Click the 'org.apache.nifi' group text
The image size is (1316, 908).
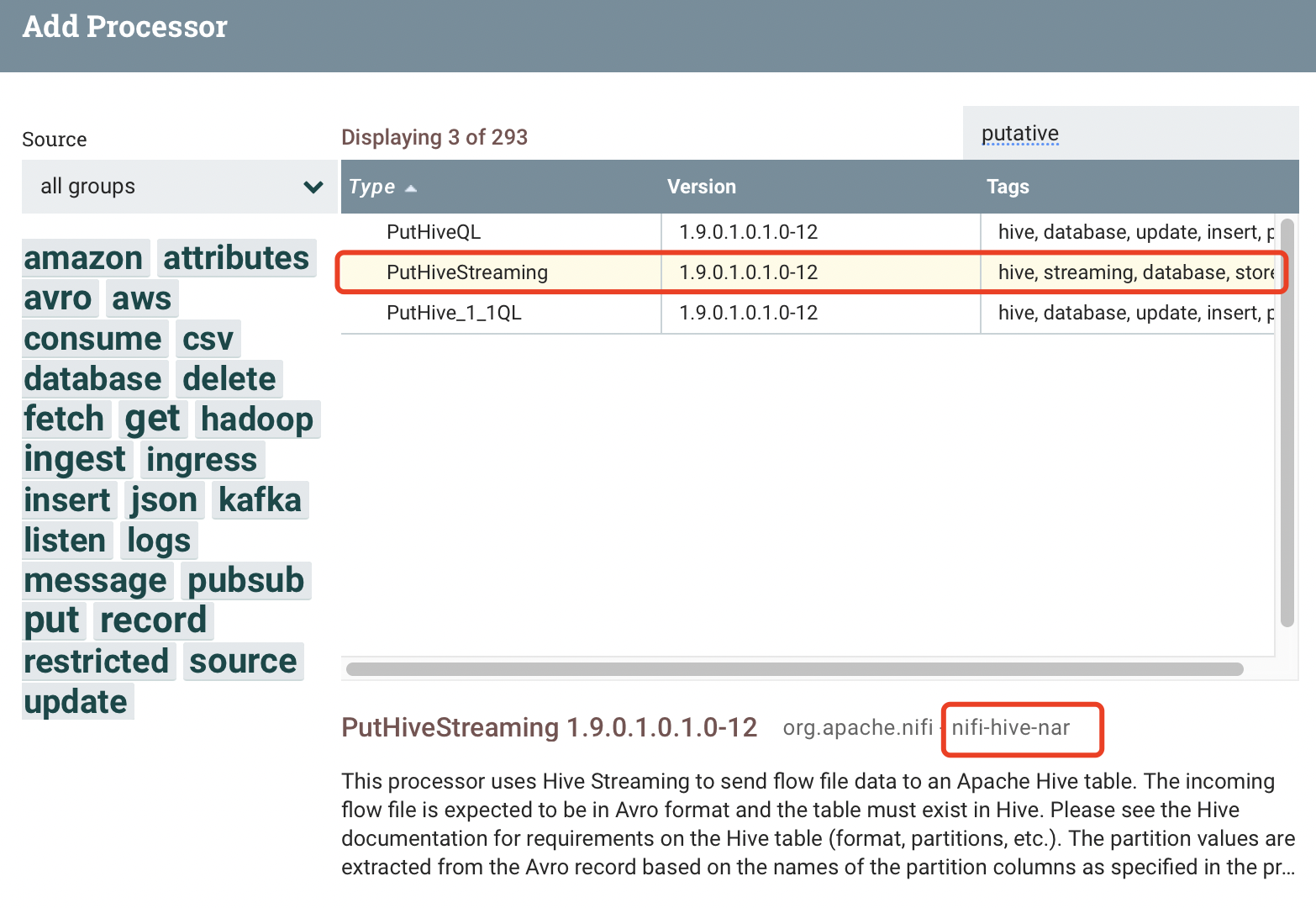[858, 727]
